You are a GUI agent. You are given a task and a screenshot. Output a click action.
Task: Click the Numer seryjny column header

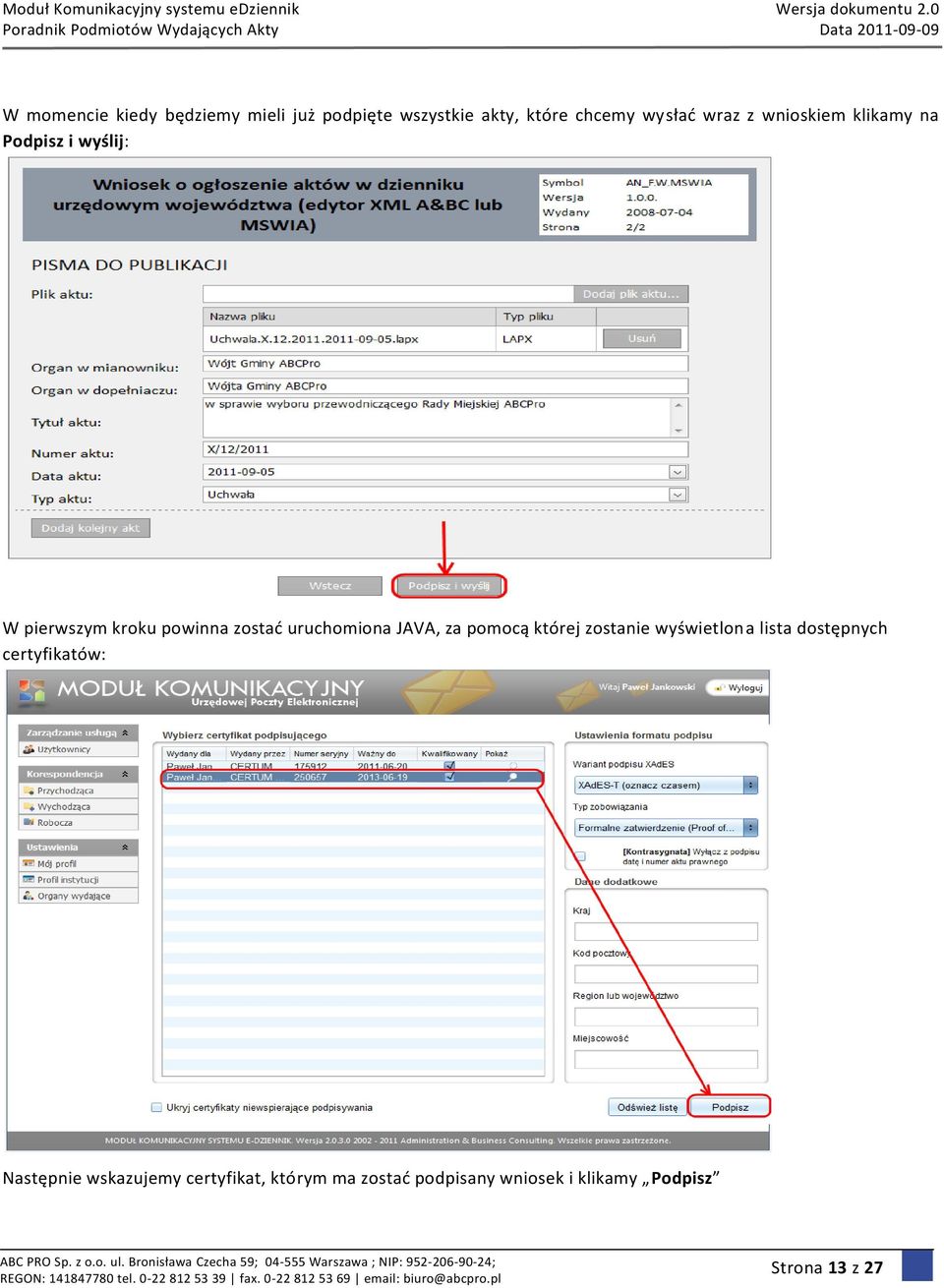pyautogui.click(x=321, y=753)
